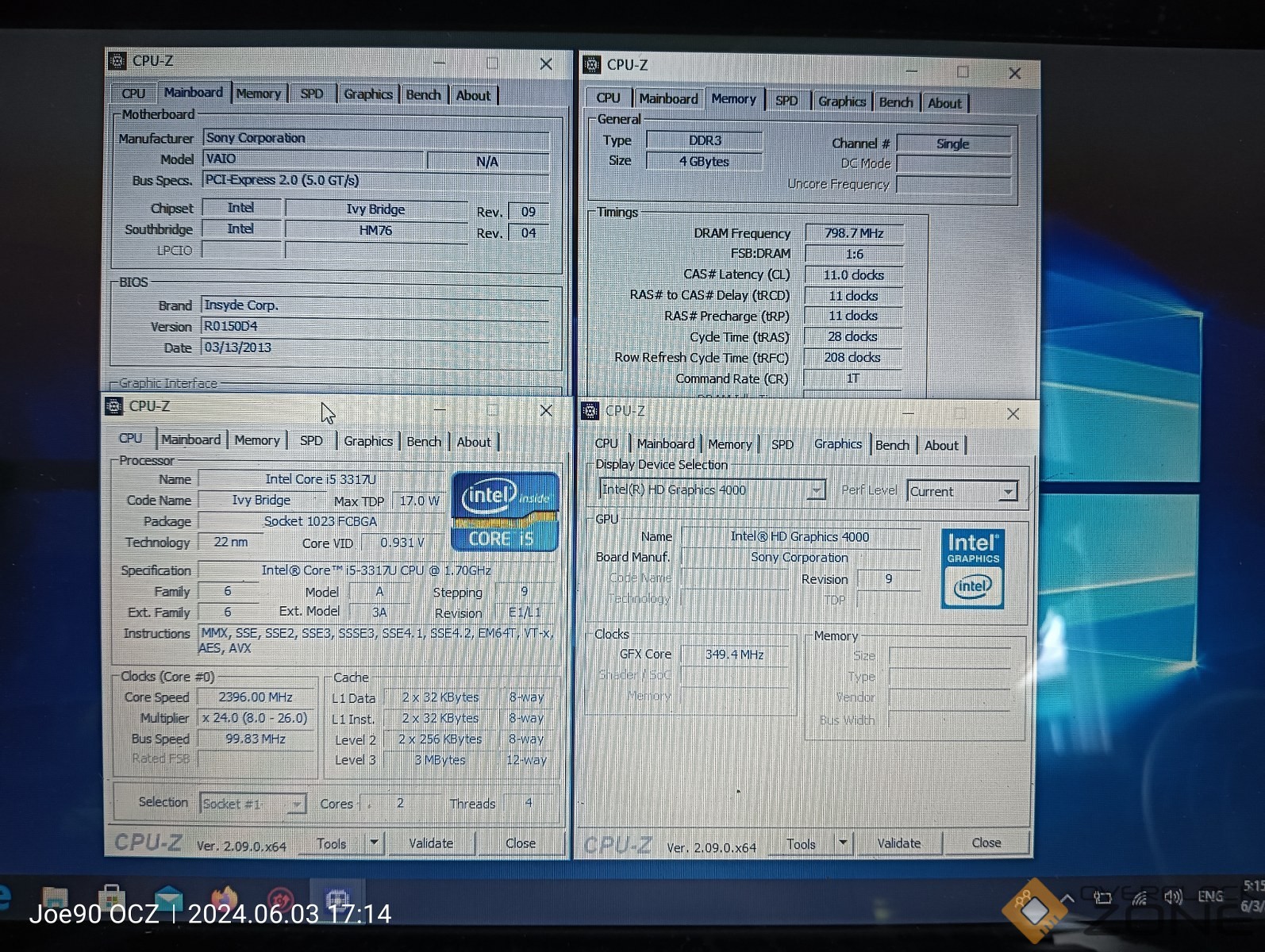1265x952 pixels.
Task: Switch to Mainboard tab in the Intel HD Graphics window
Action: point(666,444)
